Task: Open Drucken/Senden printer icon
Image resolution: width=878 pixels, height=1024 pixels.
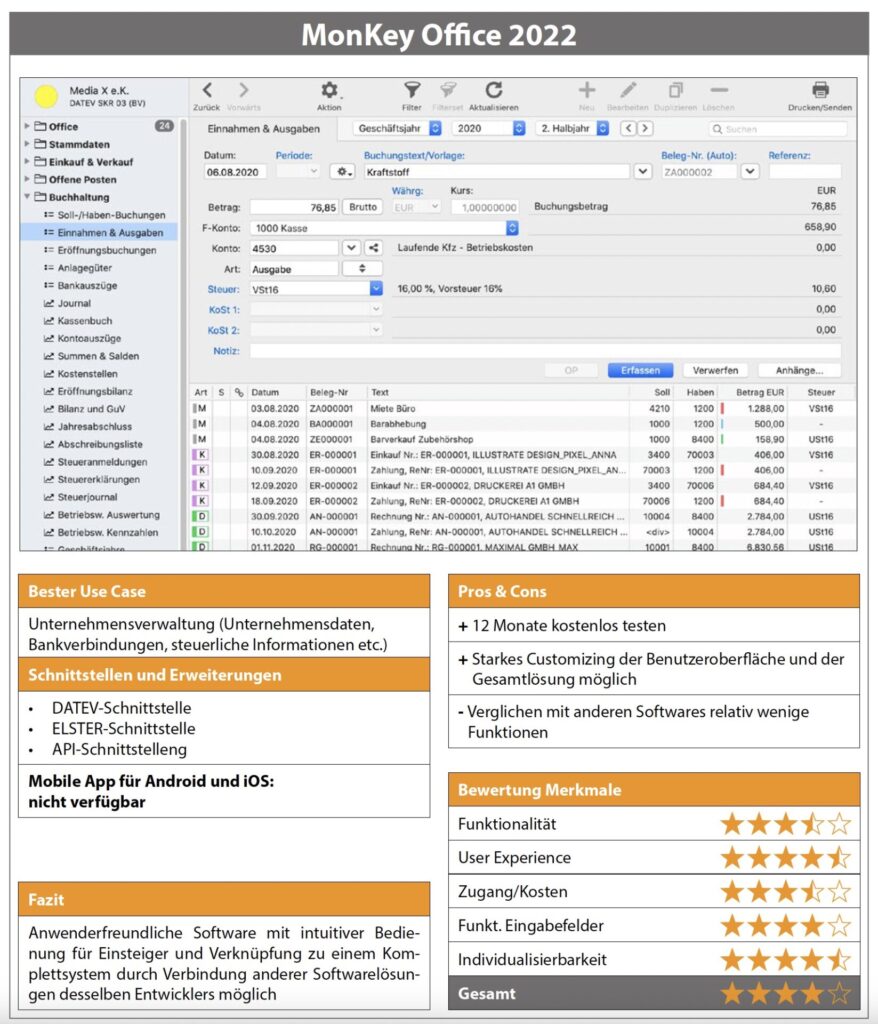Action: [821, 90]
